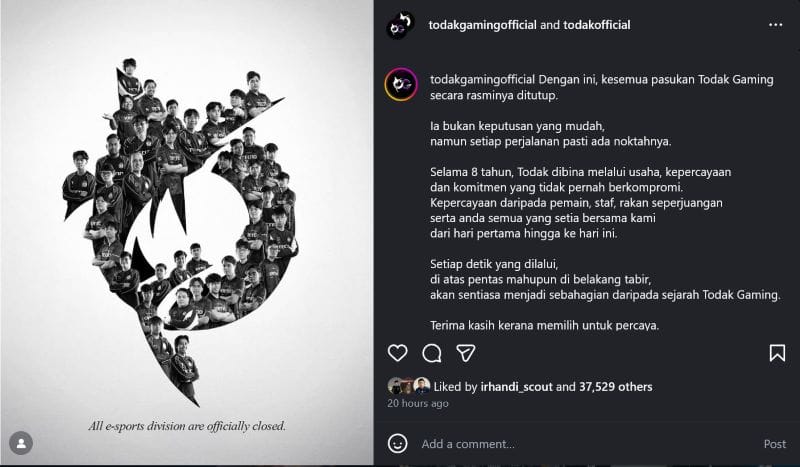This screenshot has height=467, width=800.
Task: View tagged people icon on the photo
Action: click(x=20, y=442)
